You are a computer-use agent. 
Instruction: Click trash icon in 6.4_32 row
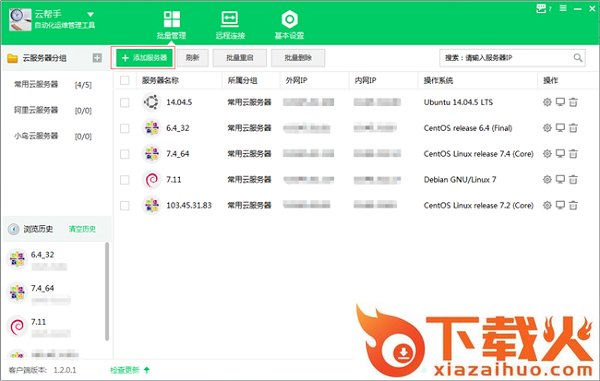coord(573,128)
